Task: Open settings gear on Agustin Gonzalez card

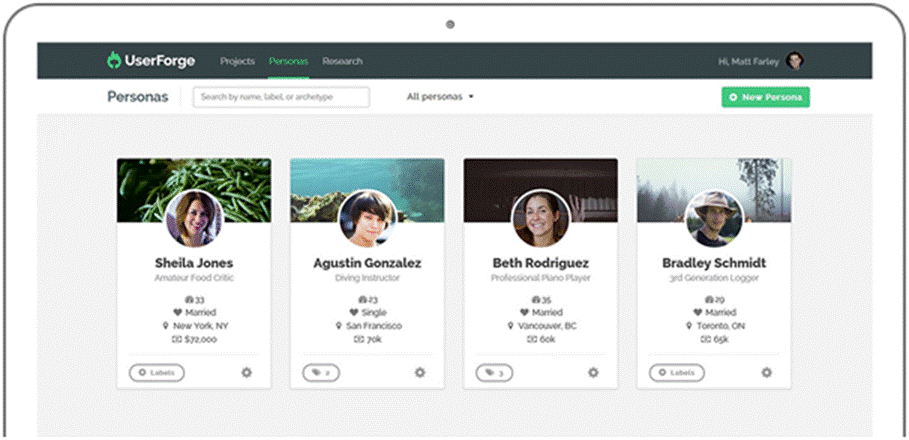Action: (420, 373)
